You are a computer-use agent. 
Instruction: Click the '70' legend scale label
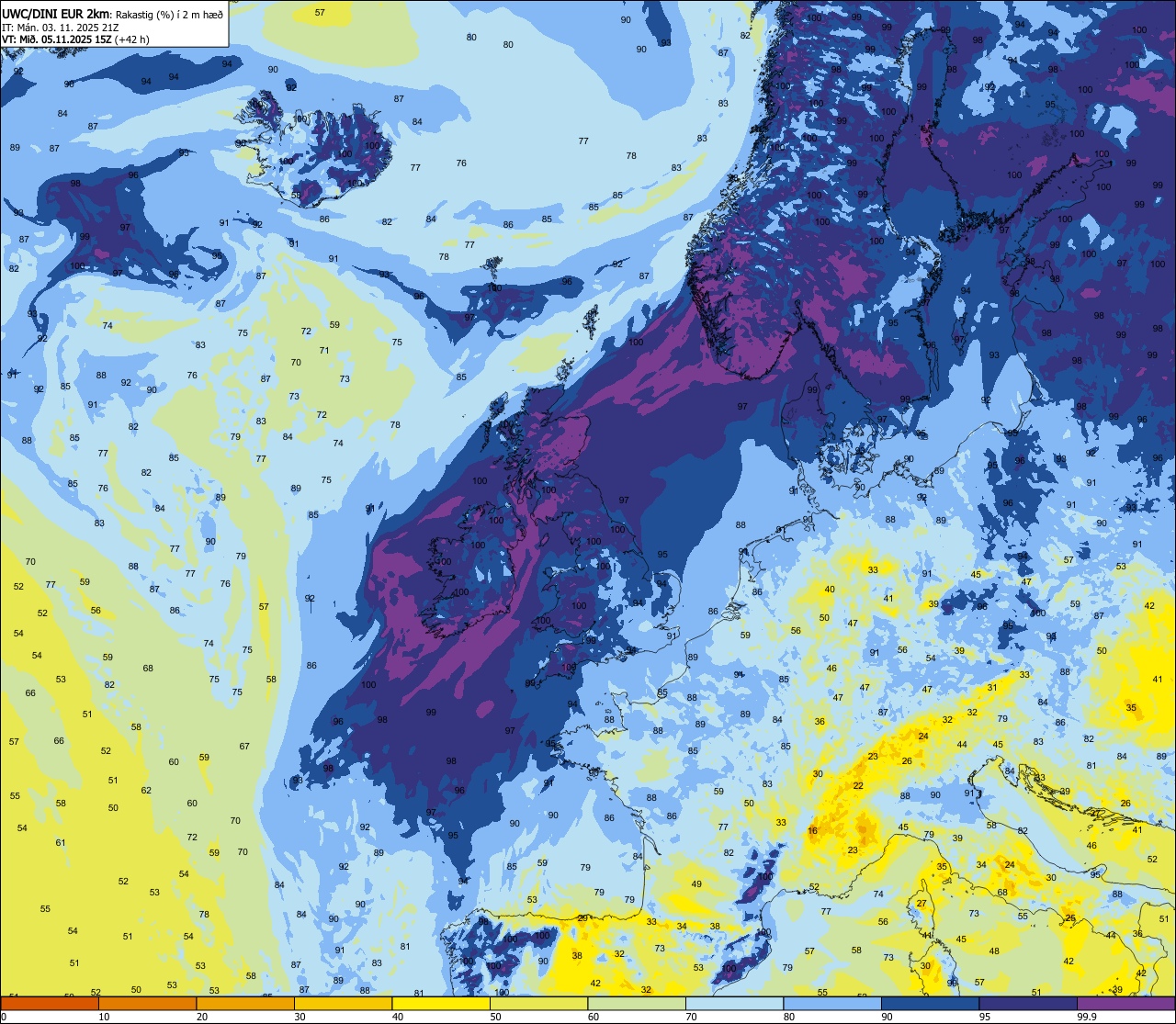point(691,1017)
